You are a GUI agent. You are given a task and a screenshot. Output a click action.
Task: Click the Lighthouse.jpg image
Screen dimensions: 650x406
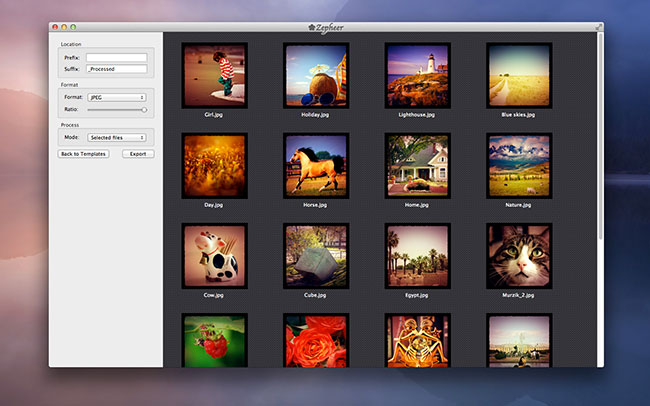[x=417, y=75]
